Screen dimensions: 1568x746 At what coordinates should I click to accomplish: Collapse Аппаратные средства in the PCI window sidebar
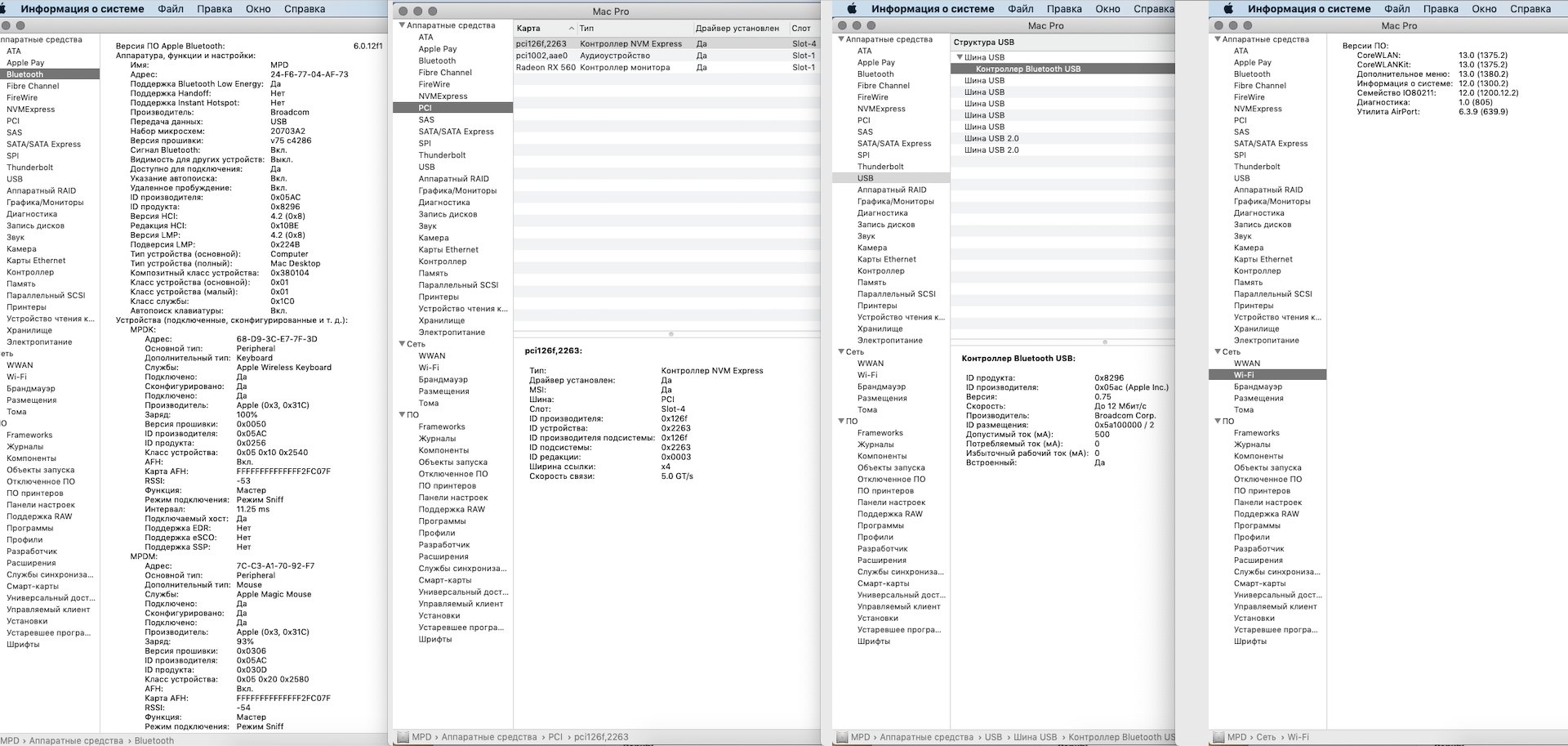click(402, 25)
